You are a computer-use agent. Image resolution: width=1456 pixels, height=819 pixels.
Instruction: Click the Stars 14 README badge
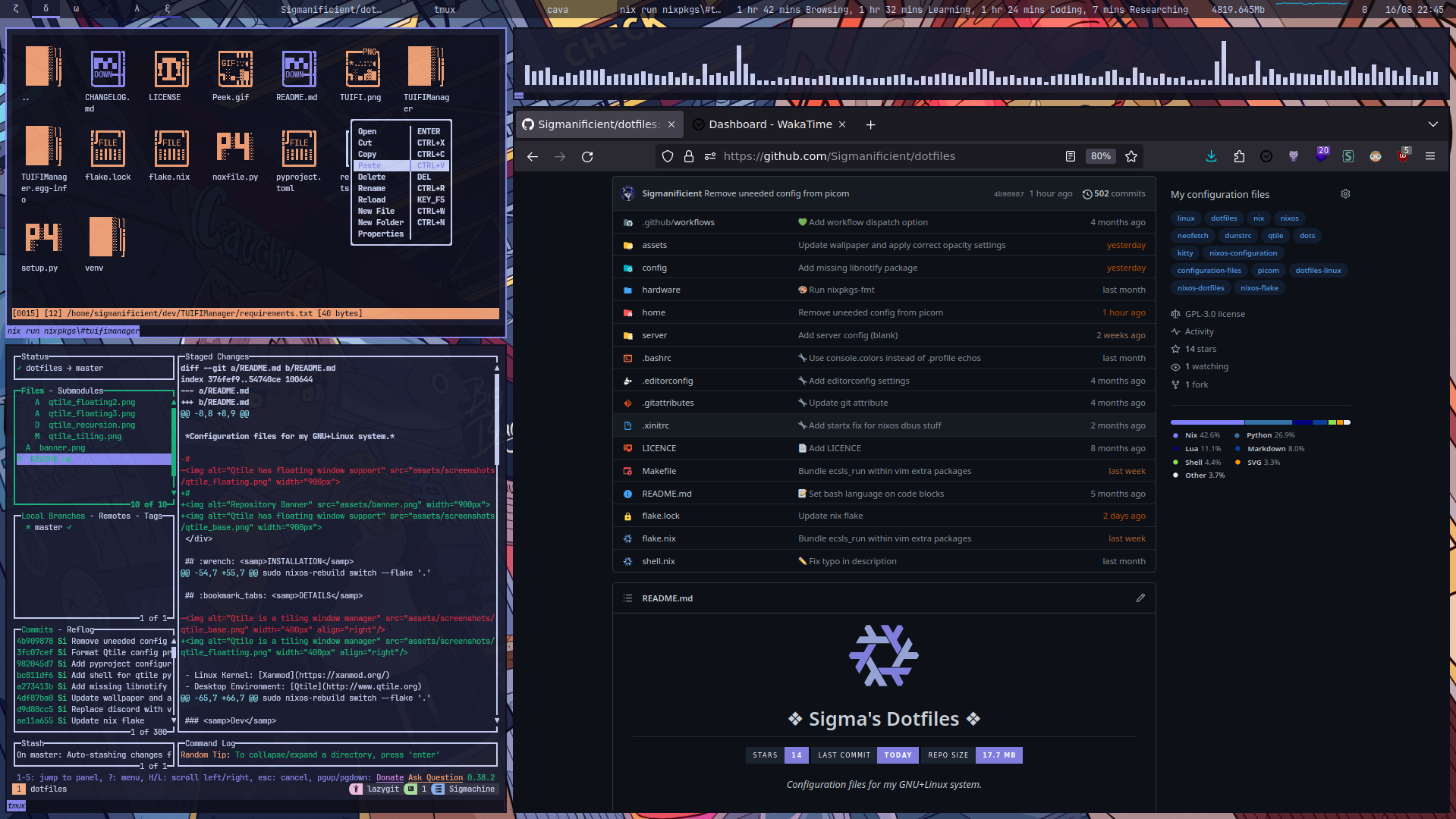tap(777, 755)
